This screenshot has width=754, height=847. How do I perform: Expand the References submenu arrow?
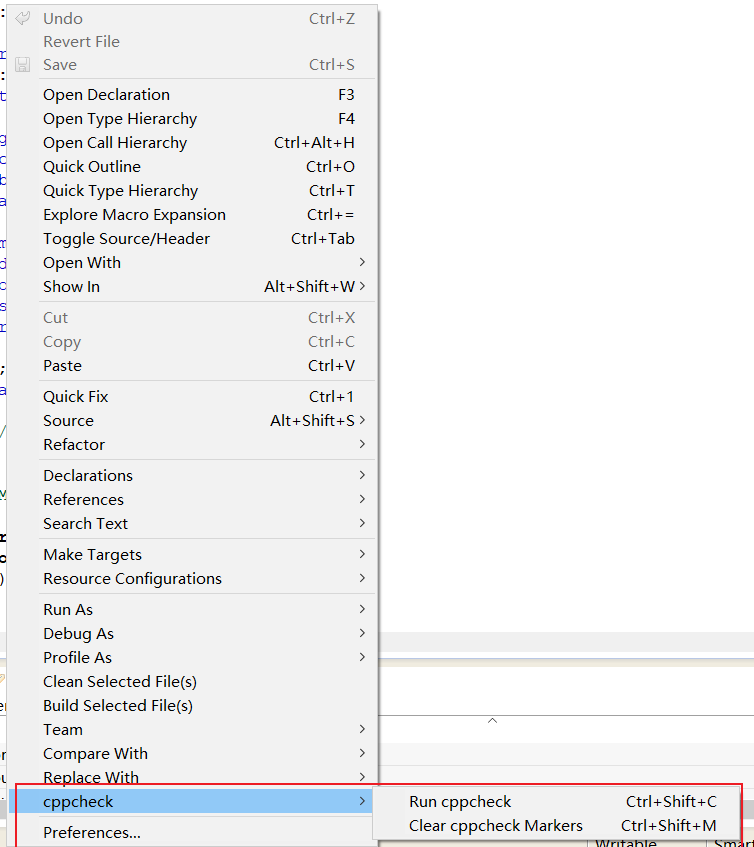click(x=362, y=499)
